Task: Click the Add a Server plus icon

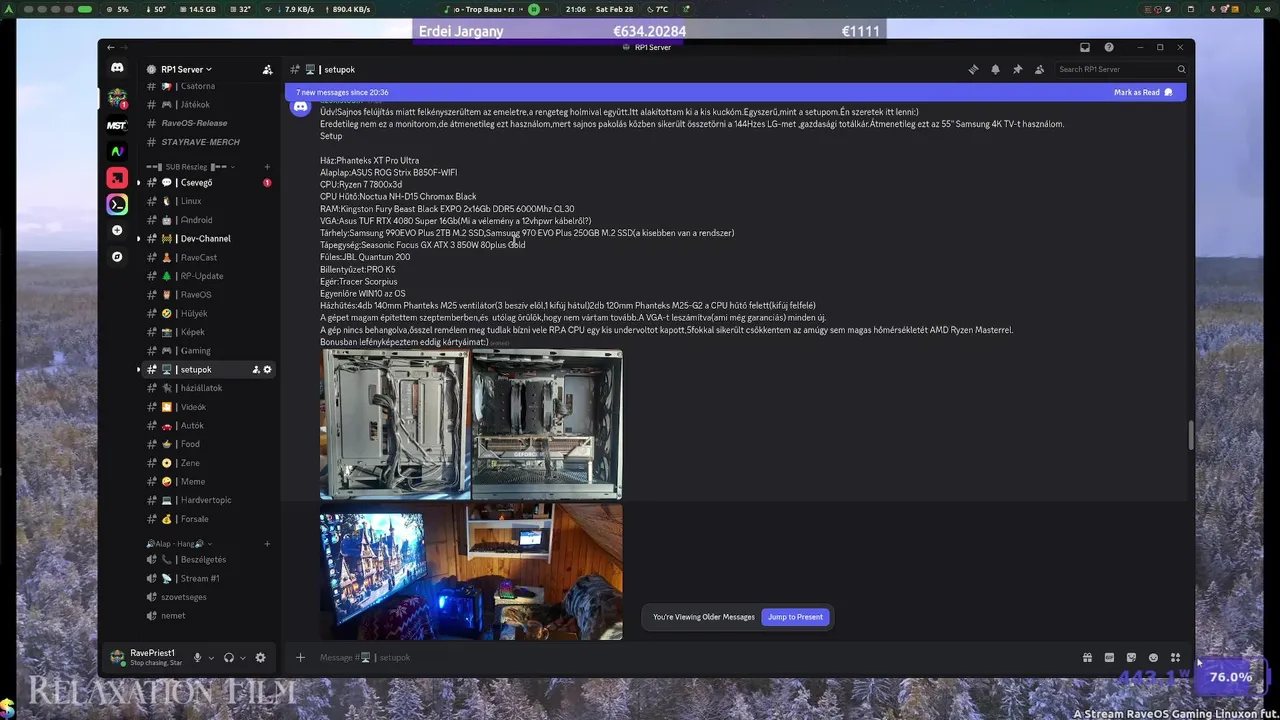Action: 117,230
